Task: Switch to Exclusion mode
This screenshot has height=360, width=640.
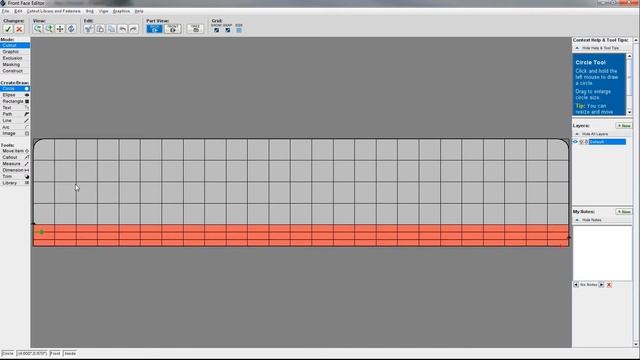Action: 15,58
